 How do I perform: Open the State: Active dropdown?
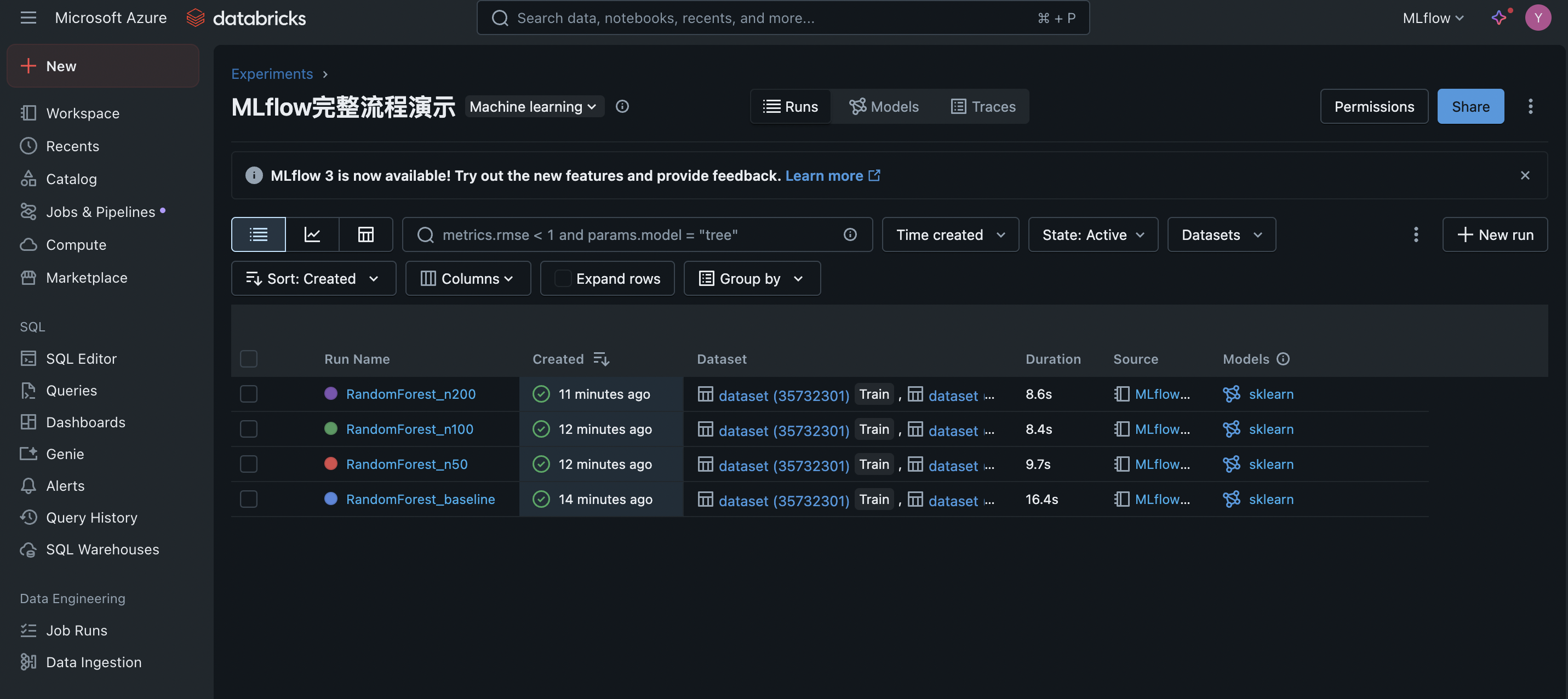(1093, 234)
